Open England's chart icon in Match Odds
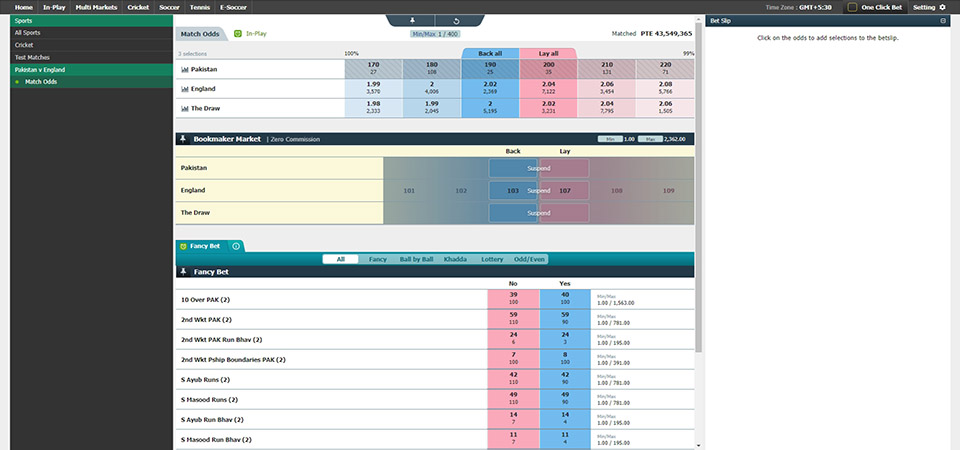This screenshot has height=450, width=960. click(185, 89)
